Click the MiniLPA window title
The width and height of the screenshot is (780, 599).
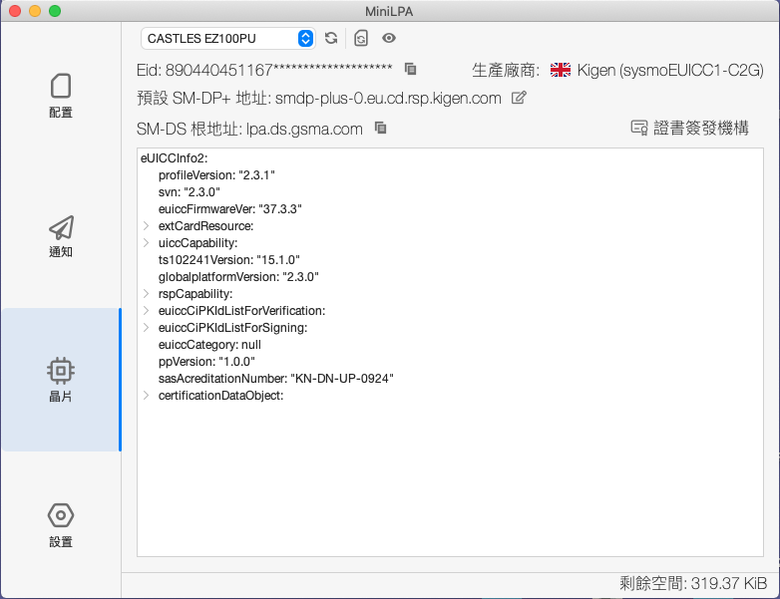(x=389, y=11)
